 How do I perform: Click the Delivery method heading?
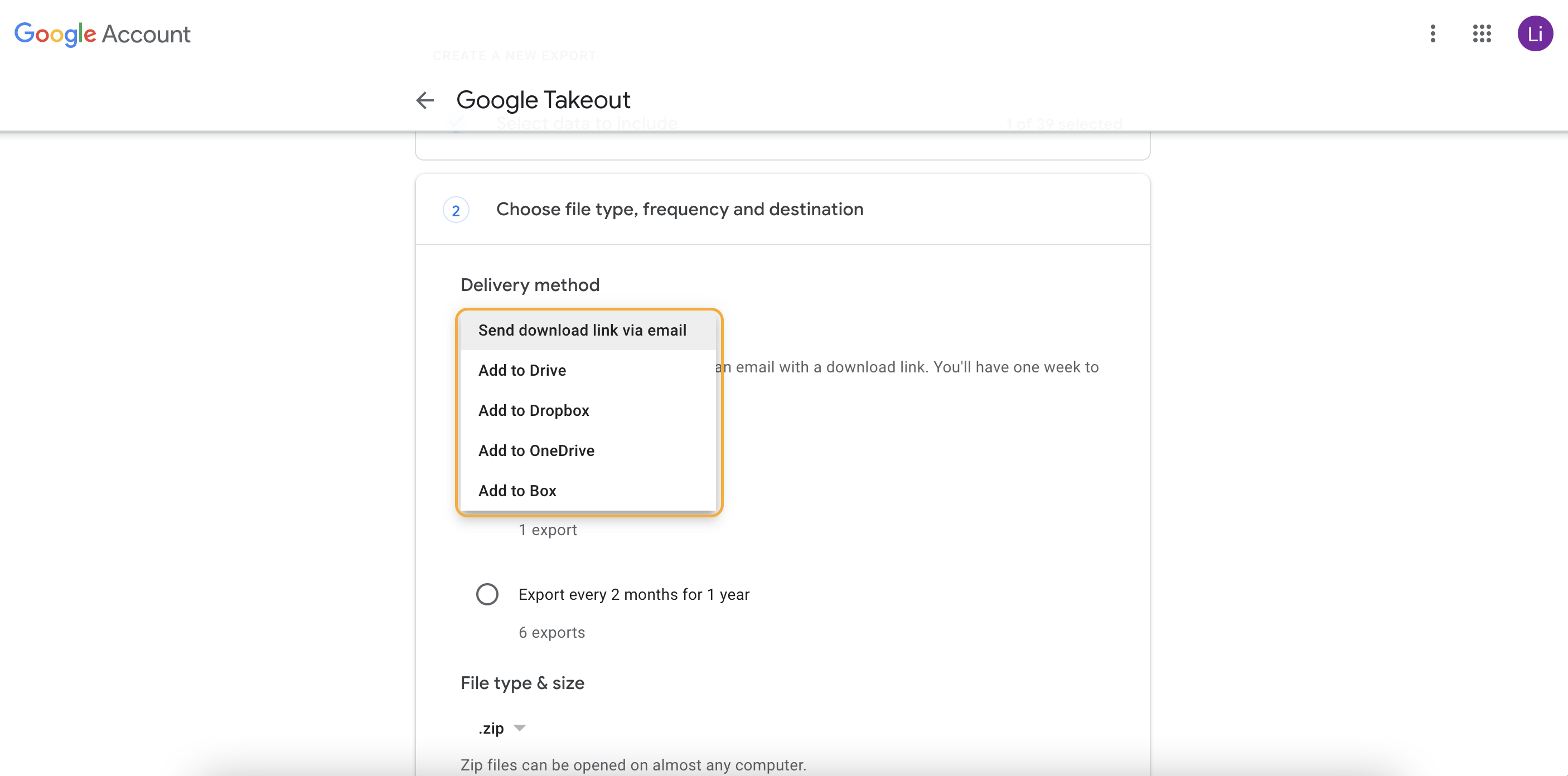tap(530, 285)
